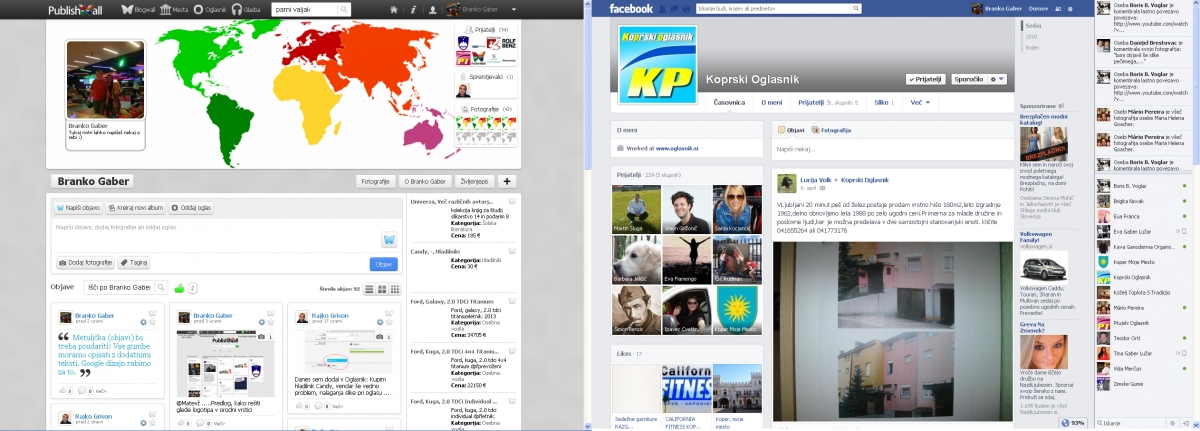
Task: Click the Sporočilo message button
Action: (969, 78)
